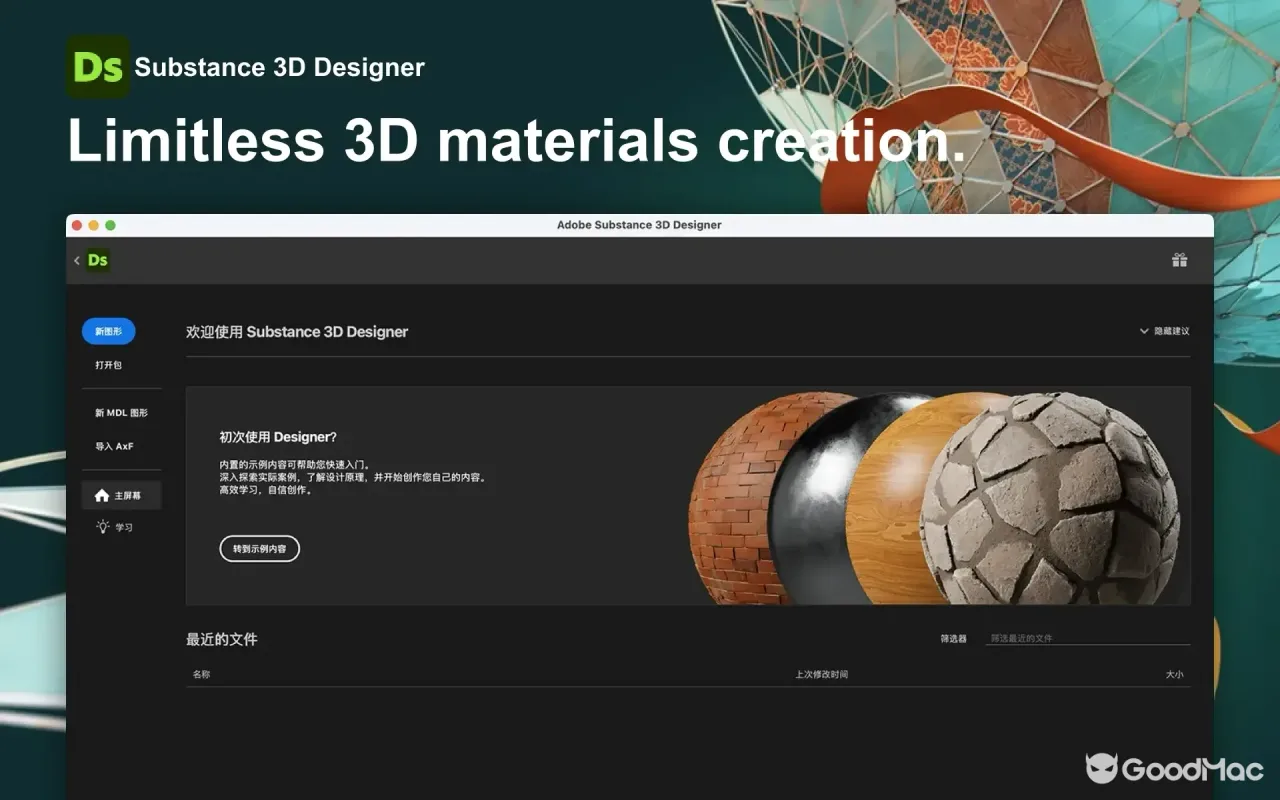Click the 最近的文件 heading

[221, 639]
